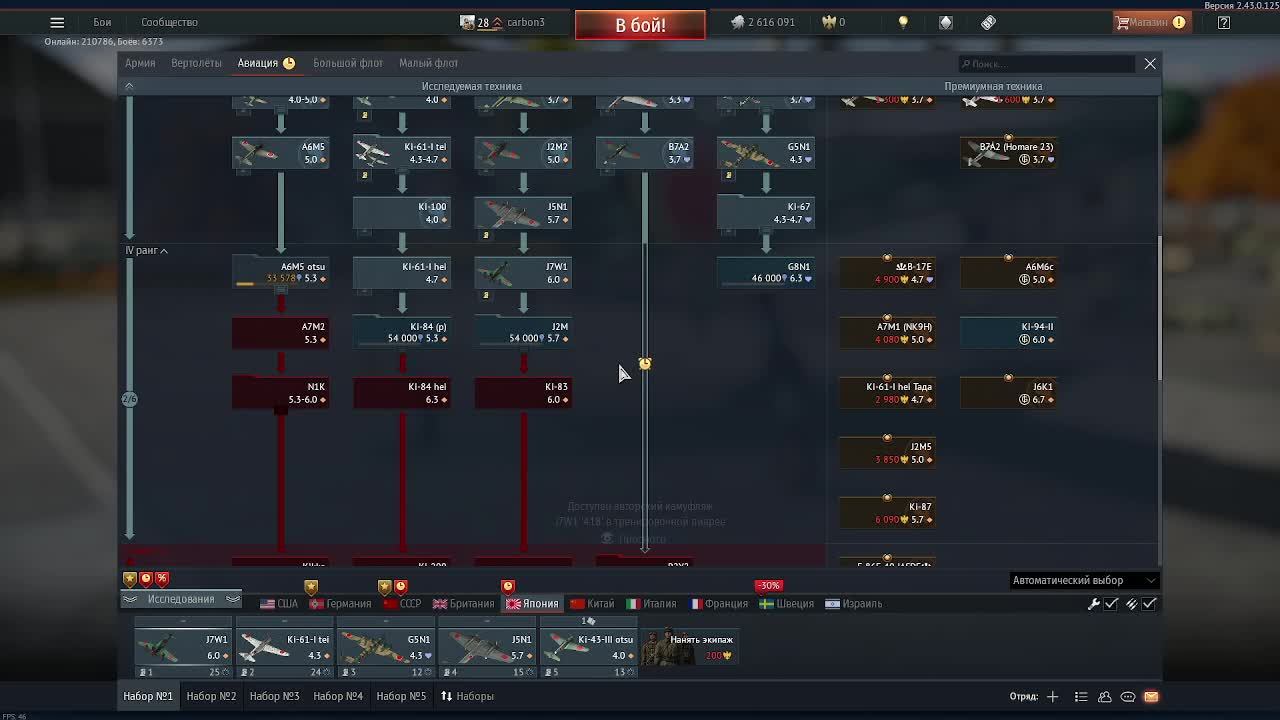Viewport: 1280px width, 720px height.
Task: Click the research tree vertical scrollbar
Action: [1160, 309]
